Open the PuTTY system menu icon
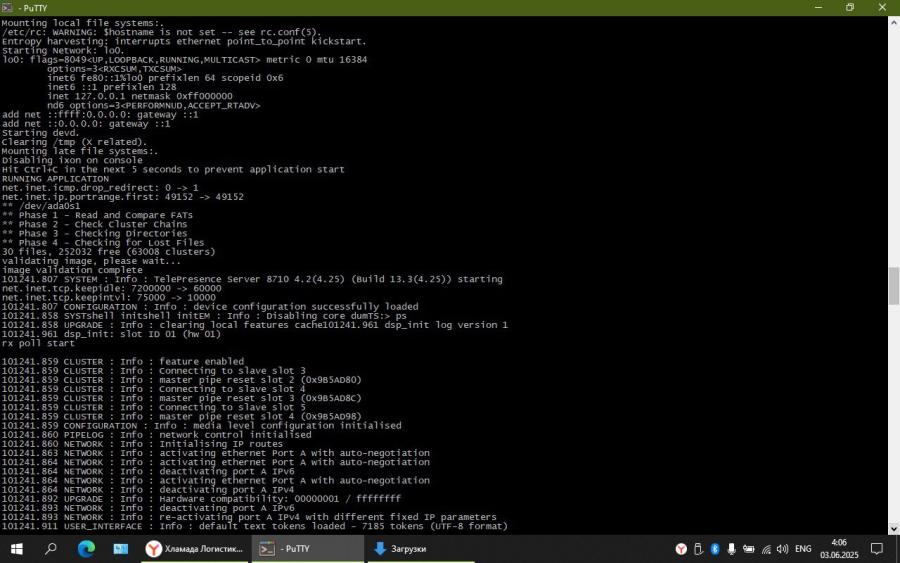 click(8, 7)
